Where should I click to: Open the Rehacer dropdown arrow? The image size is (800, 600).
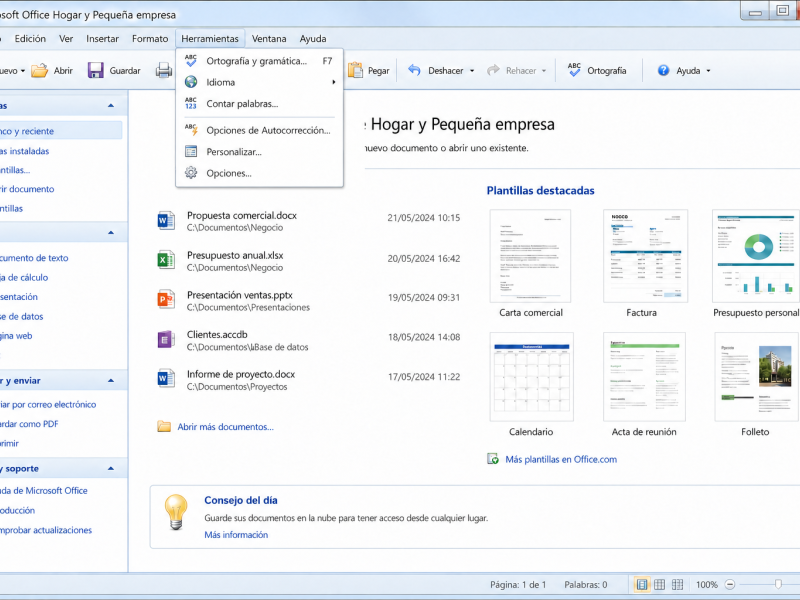click(x=544, y=71)
